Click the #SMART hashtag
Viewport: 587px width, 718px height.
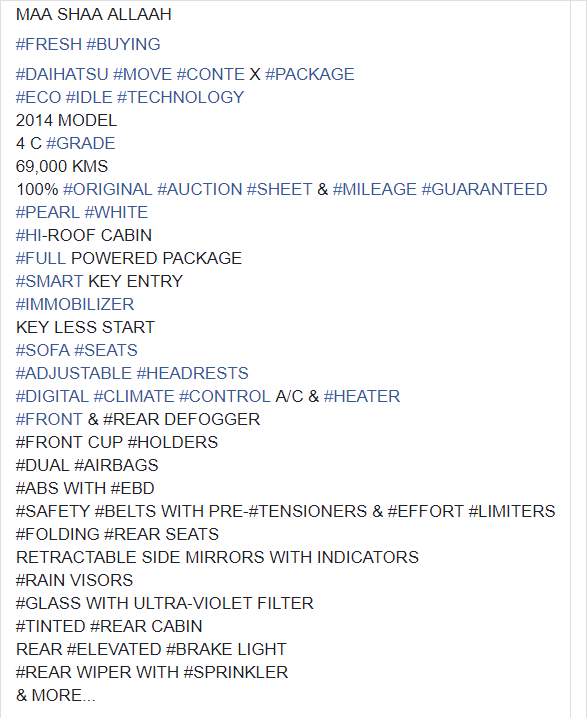pyautogui.click(x=49, y=281)
